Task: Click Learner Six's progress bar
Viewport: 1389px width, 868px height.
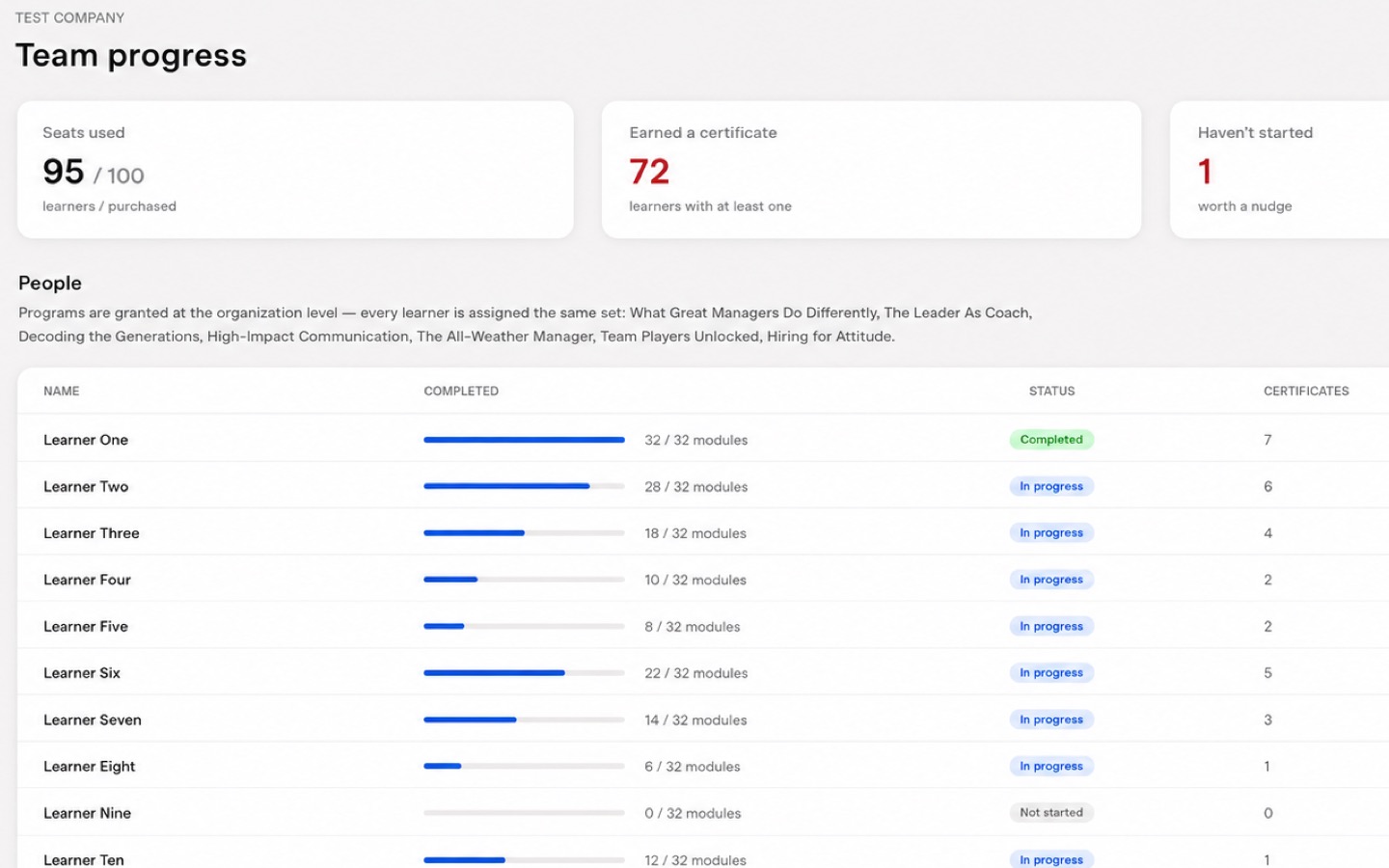Action: pyautogui.click(x=524, y=673)
